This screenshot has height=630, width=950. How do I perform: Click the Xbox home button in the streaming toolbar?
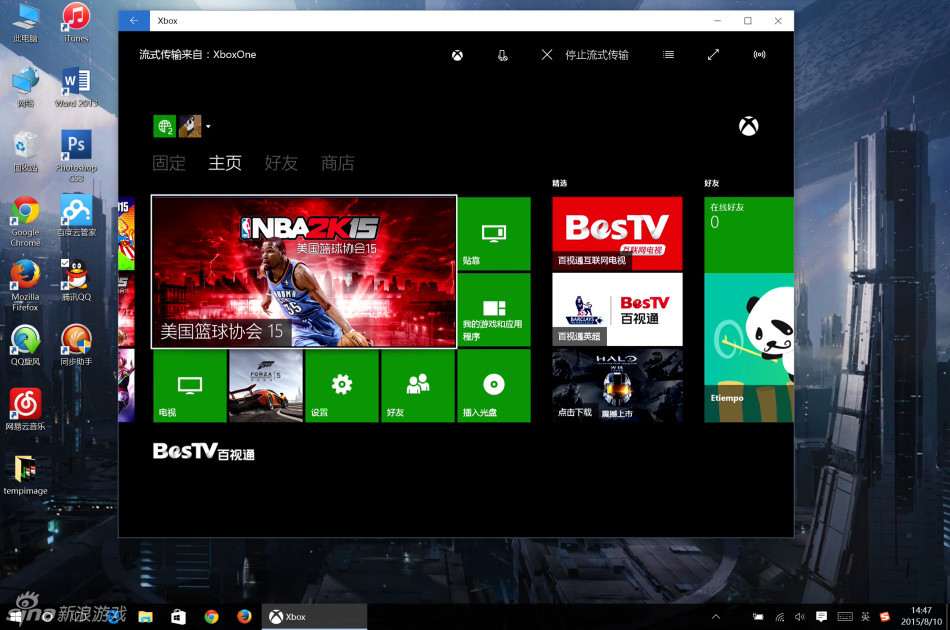coord(457,55)
